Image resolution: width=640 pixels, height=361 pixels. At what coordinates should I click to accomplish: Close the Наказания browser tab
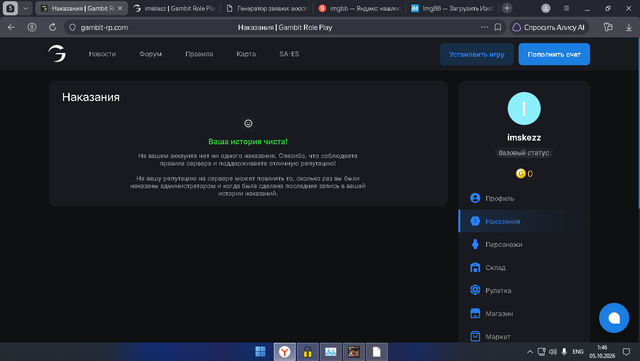click(120, 8)
